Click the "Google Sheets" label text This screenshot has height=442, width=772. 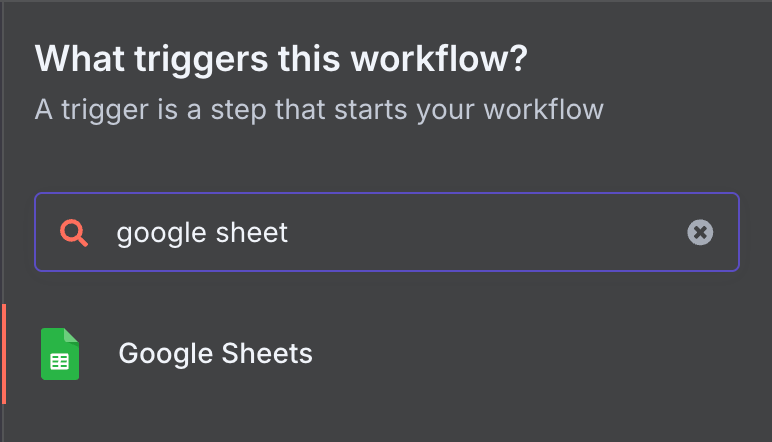point(215,354)
